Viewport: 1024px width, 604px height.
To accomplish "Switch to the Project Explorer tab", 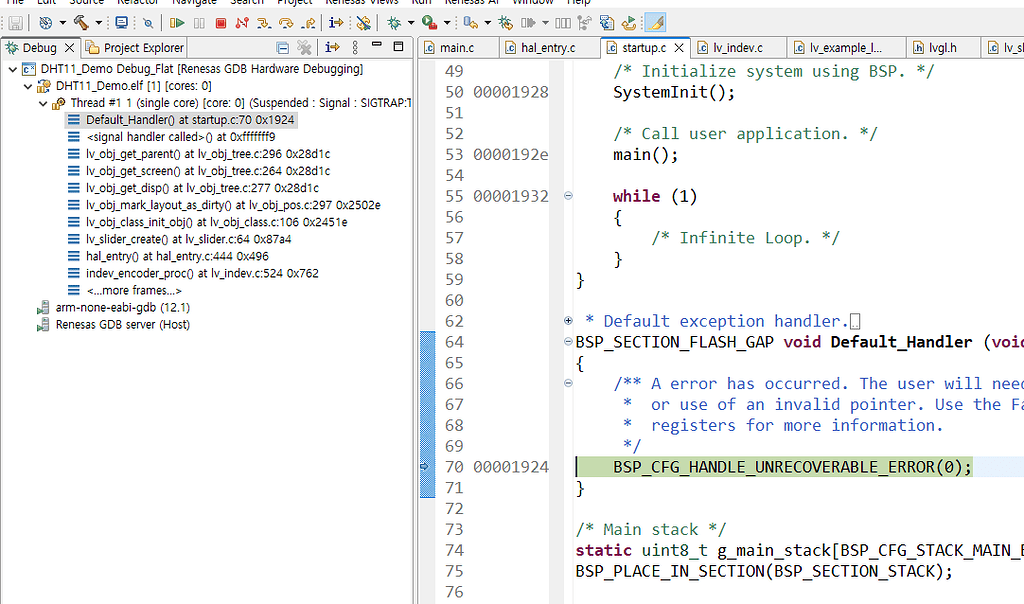I will click(x=135, y=48).
